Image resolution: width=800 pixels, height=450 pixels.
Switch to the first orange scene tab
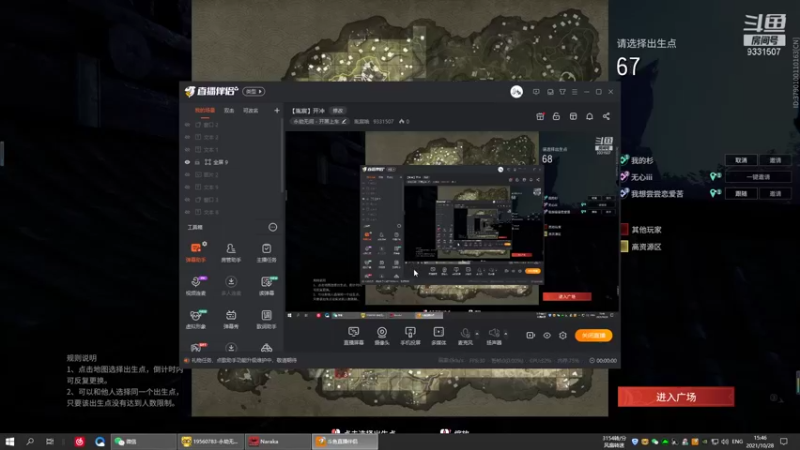(205, 111)
